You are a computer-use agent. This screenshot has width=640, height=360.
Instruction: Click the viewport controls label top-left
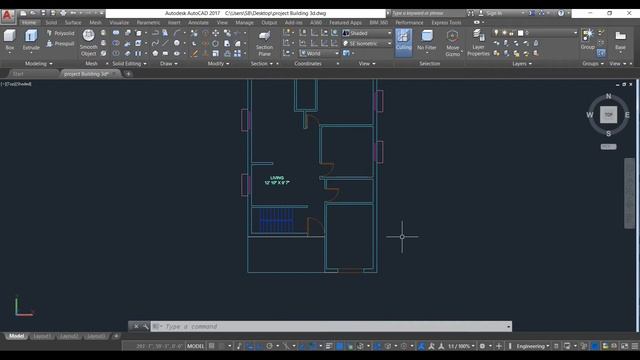[16, 84]
